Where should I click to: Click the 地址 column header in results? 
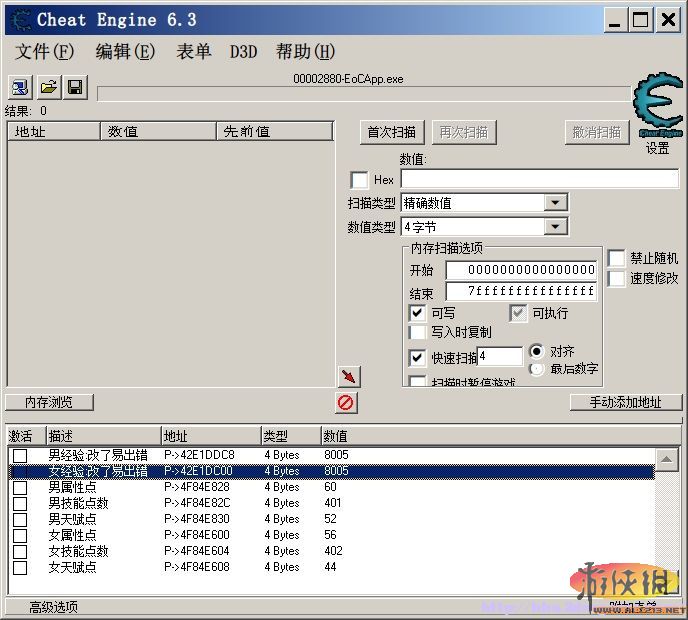(54, 132)
